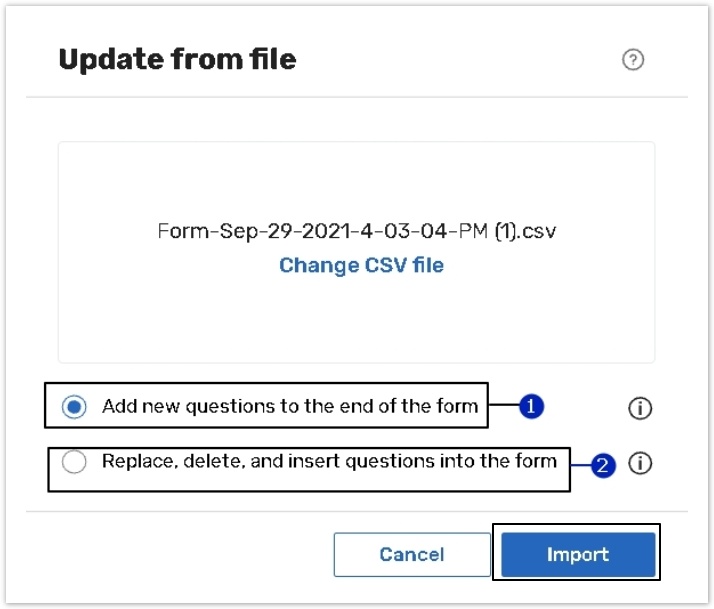The image size is (714, 609).
Task: Select Add new questions radio button
Action: coord(74,407)
